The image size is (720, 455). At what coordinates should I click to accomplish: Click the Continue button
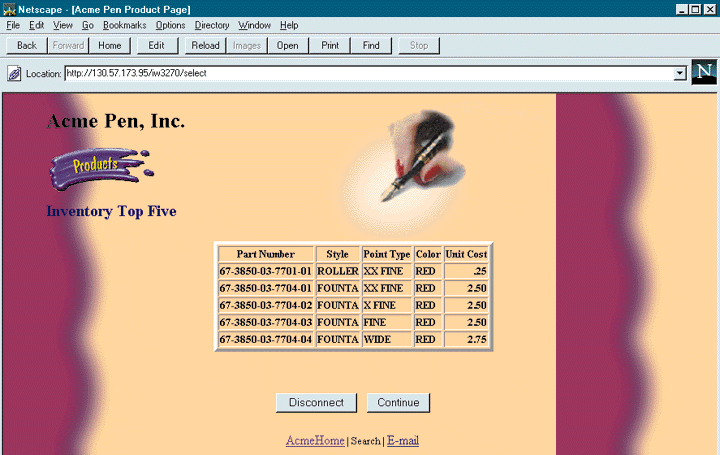pyautogui.click(x=398, y=403)
